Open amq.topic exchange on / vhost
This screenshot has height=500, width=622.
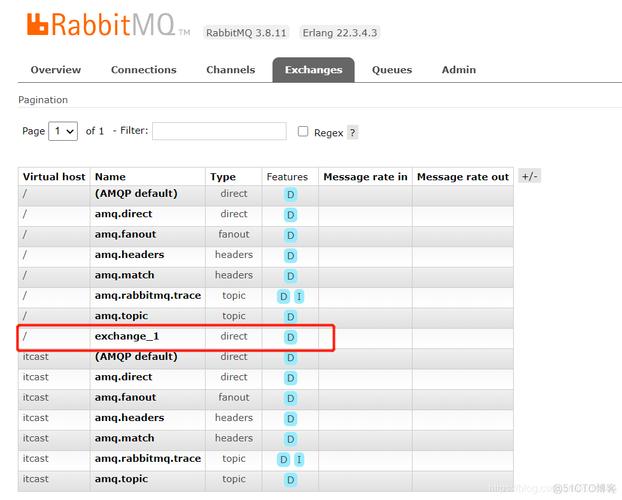click(121, 316)
